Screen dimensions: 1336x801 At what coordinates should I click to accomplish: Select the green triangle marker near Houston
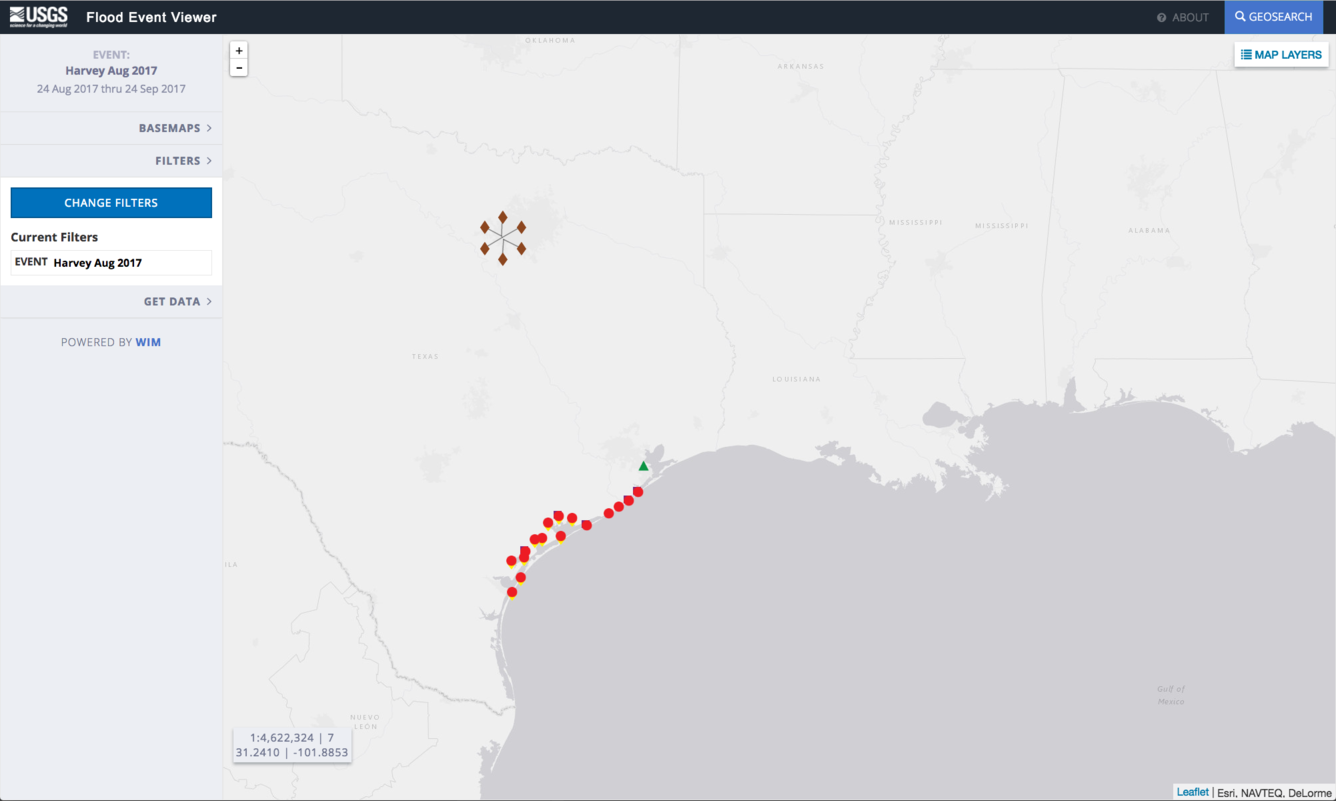(x=644, y=466)
